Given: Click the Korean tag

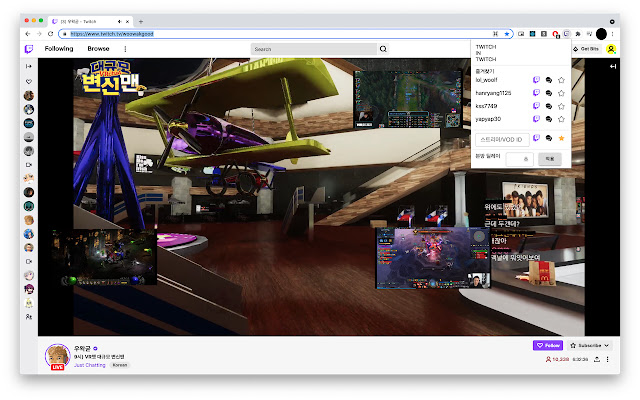Looking at the screenshot, I should tap(120, 365).
